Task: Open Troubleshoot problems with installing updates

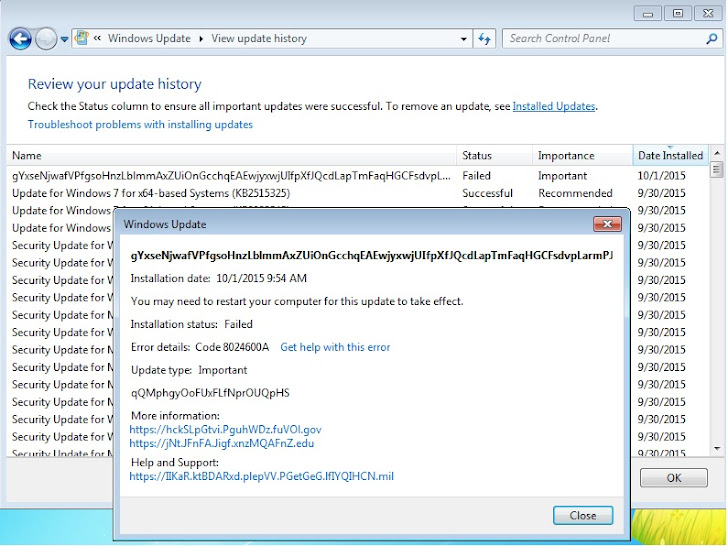Action: [x=140, y=124]
